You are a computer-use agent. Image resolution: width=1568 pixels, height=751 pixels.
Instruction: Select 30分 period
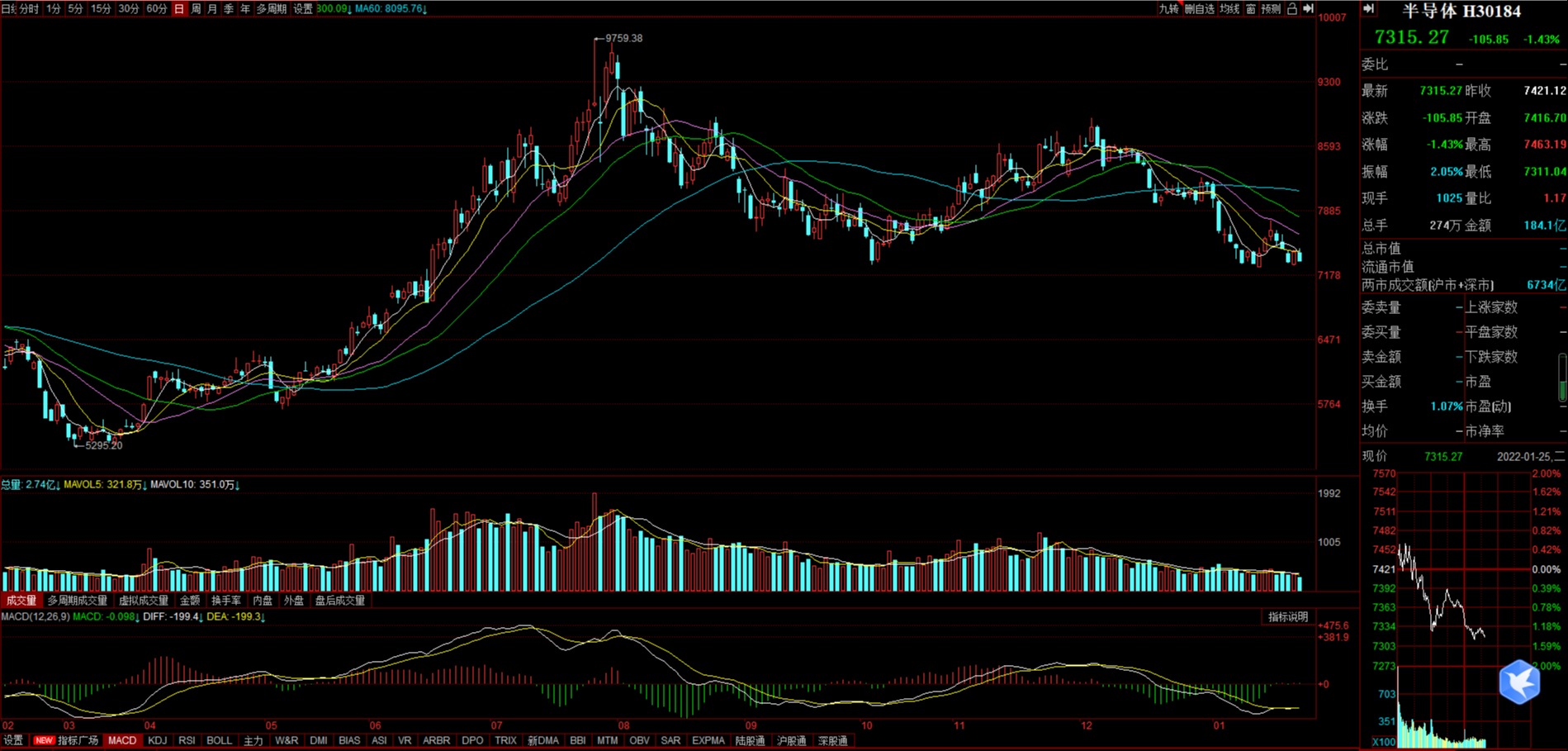(129, 8)
